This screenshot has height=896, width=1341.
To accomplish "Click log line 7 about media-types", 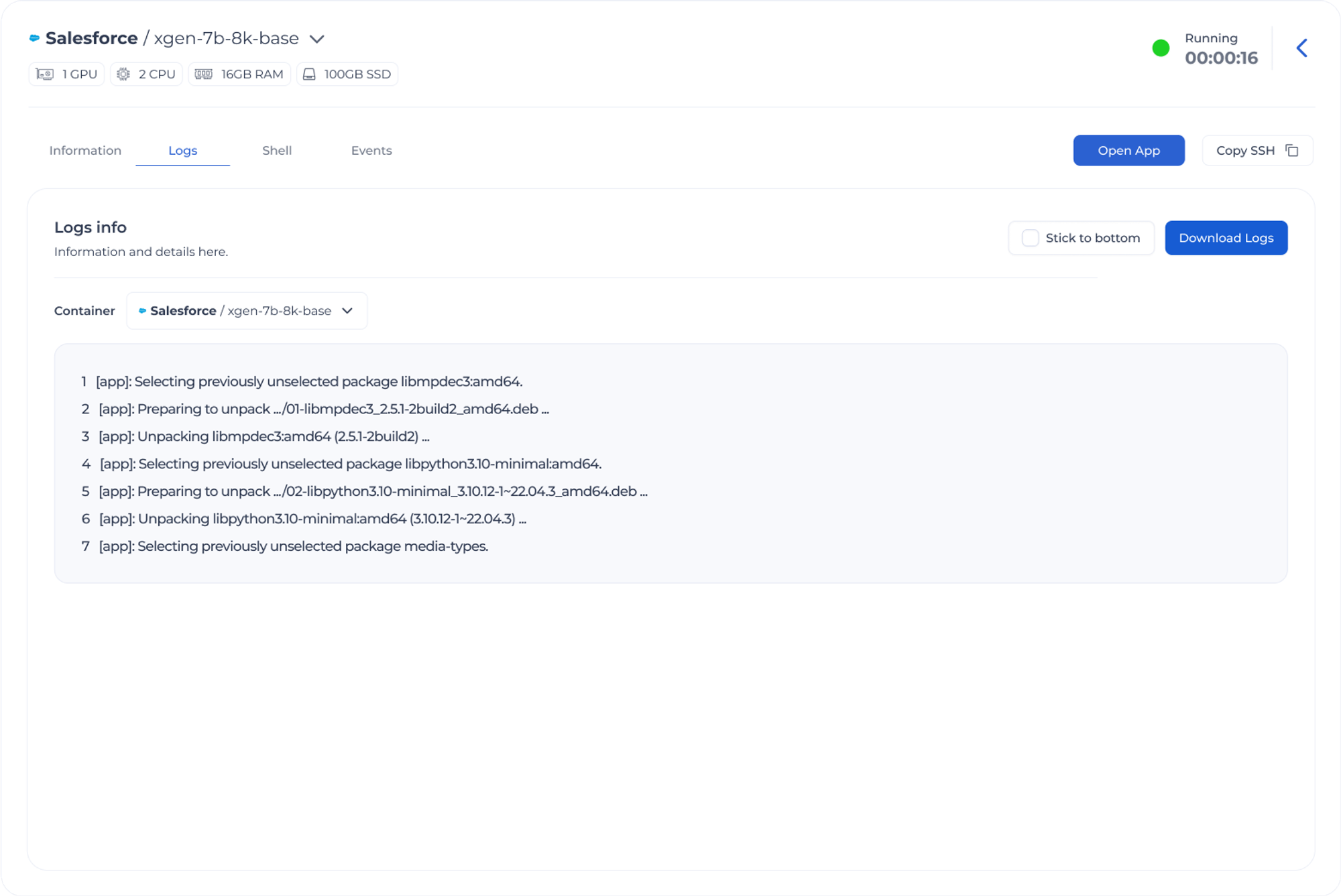I will click(x=293, y=546).
